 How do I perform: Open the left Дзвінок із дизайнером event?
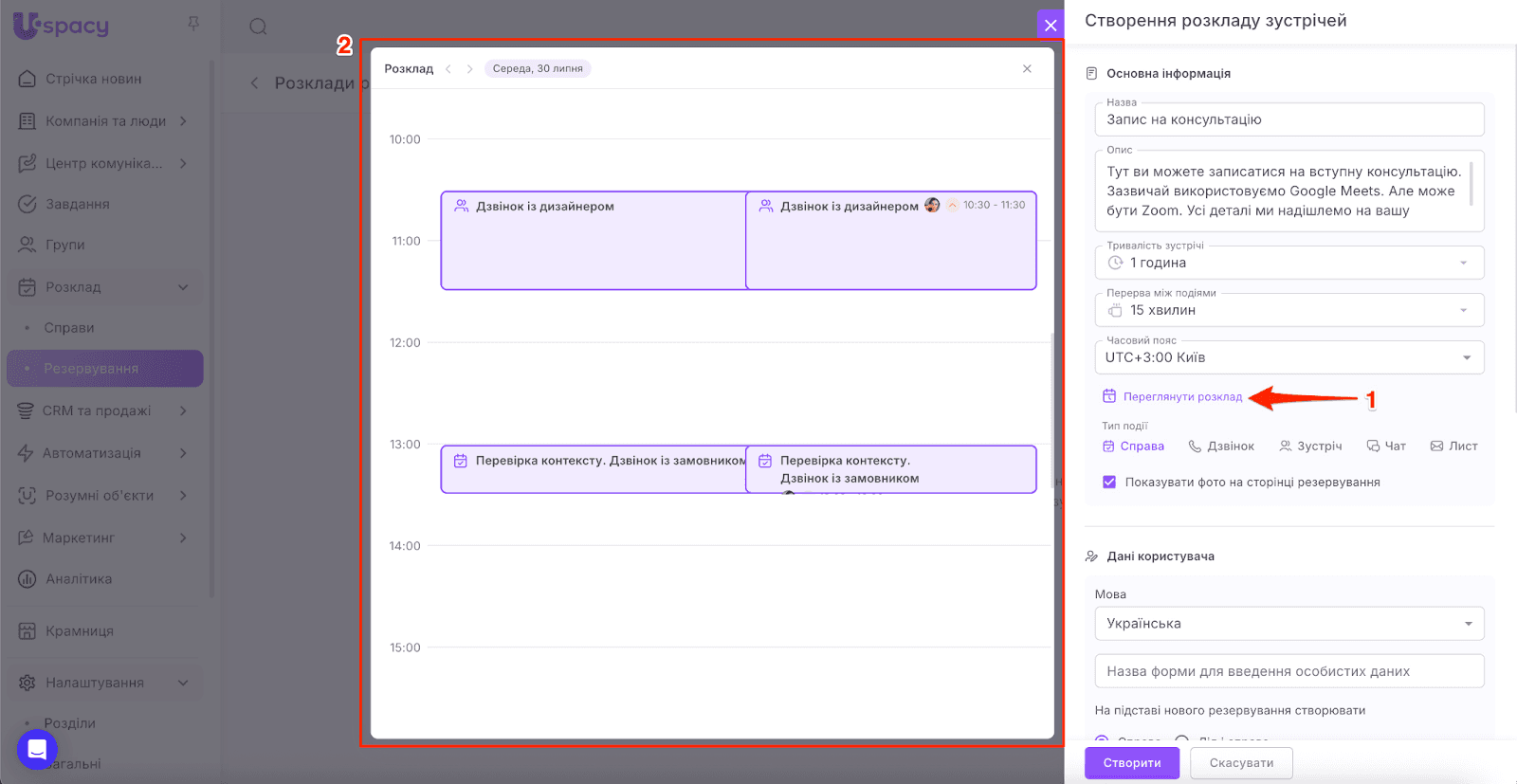click(594, 241)
